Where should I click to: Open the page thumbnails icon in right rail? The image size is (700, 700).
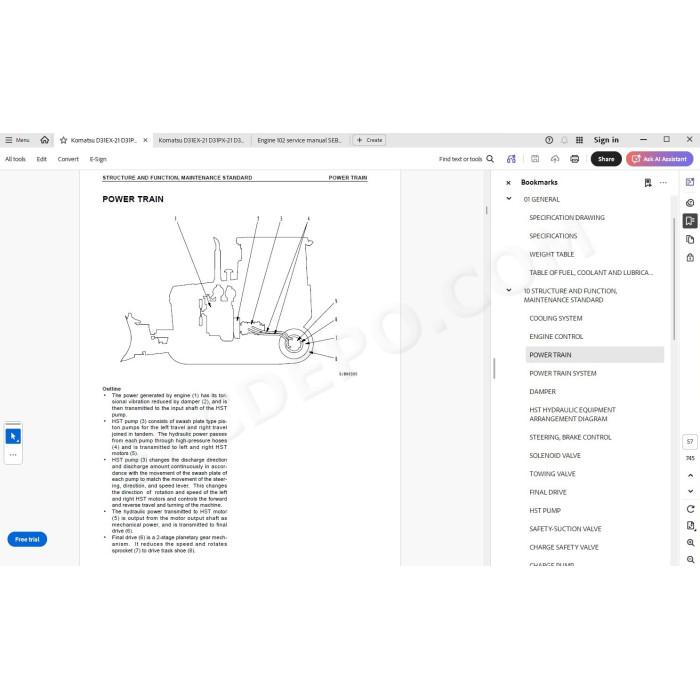pyautogui.click(x=690, y=240)
